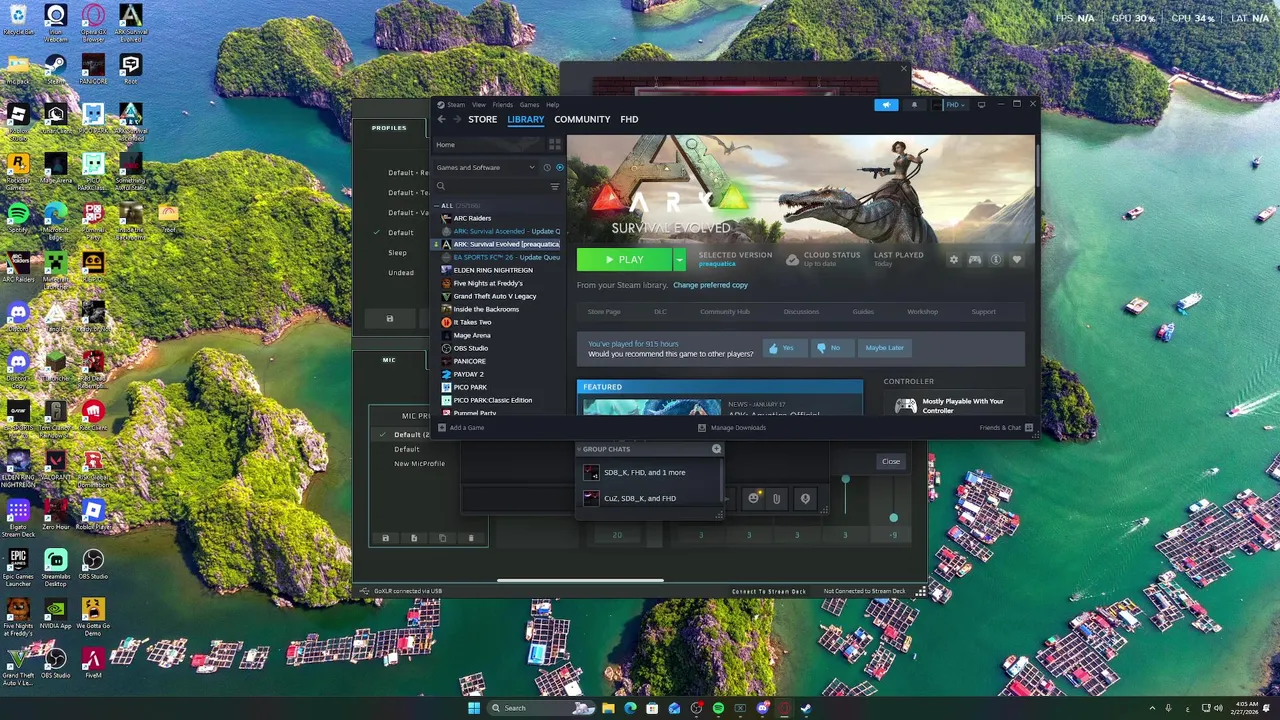Viewport: 1280px width, 720px height.
Task: Click Close button in chat window
Action: [891, 461]
